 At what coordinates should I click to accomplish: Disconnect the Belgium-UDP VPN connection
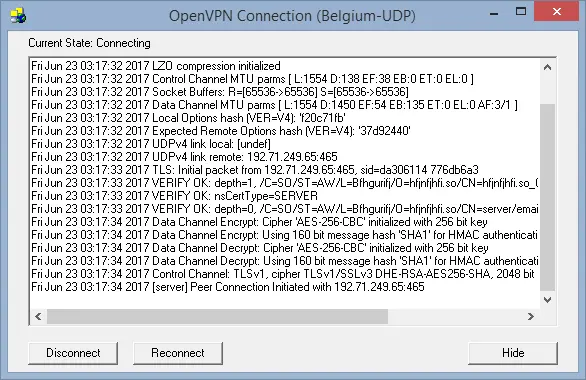click(73, 353)
